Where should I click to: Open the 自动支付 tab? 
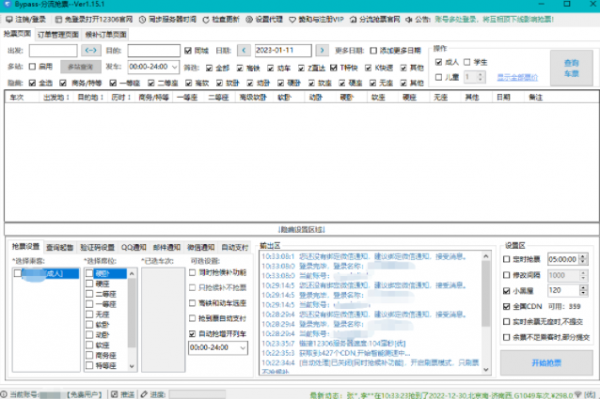coord(235,248)
